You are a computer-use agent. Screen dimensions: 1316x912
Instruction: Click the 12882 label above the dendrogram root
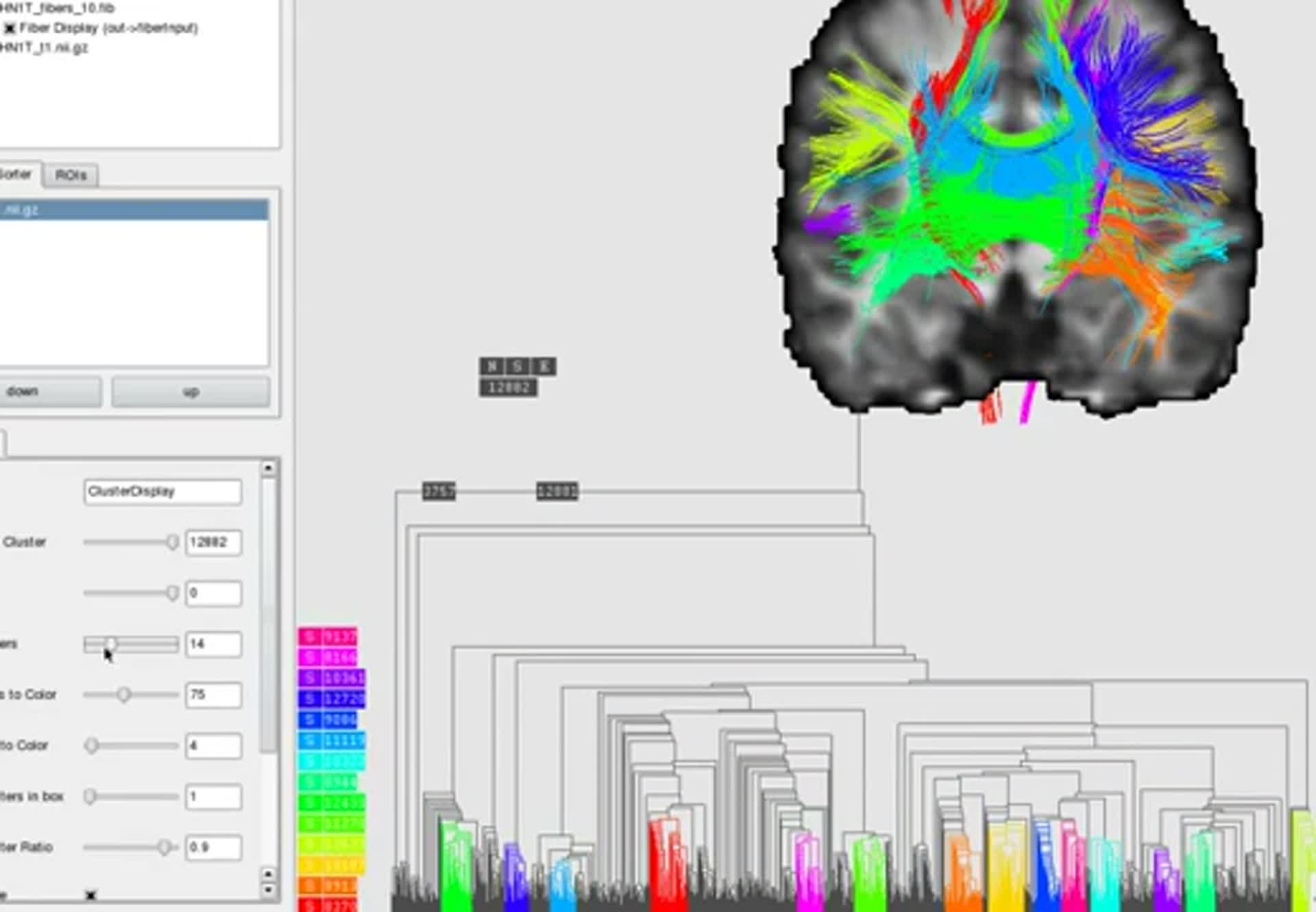[511, 387]
